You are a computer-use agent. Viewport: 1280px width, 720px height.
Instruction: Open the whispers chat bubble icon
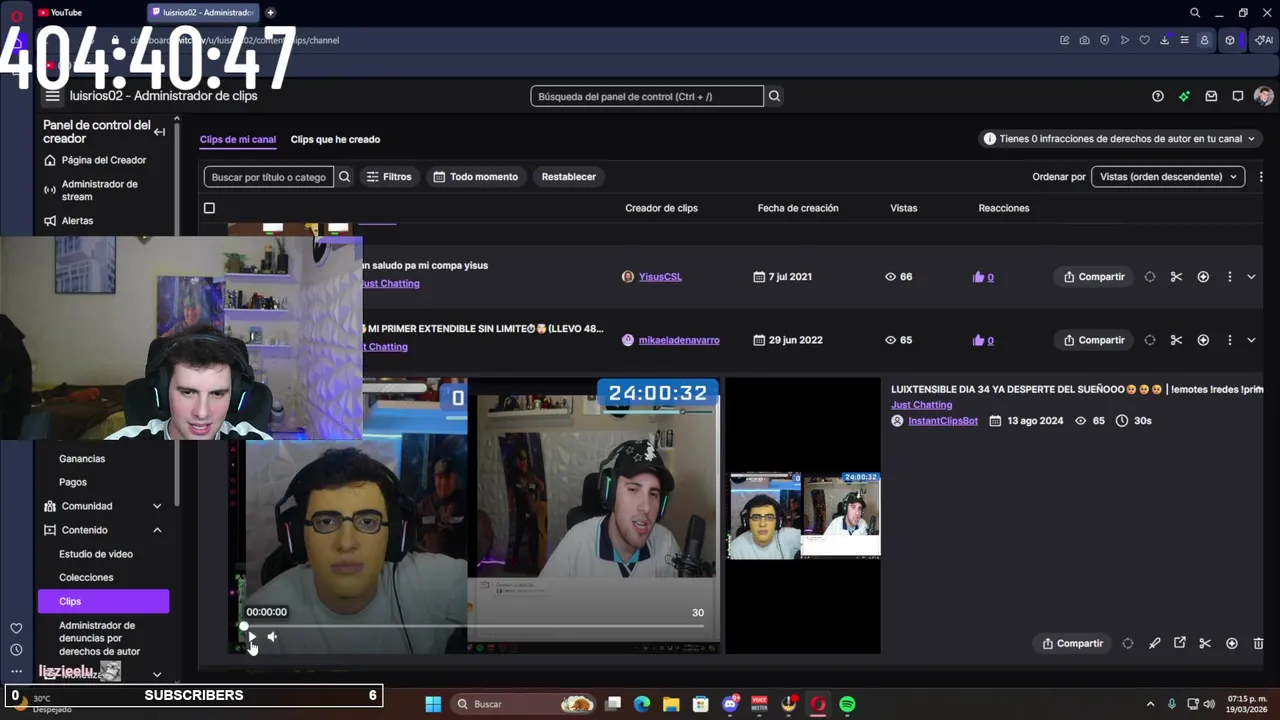click(1238, 96)
